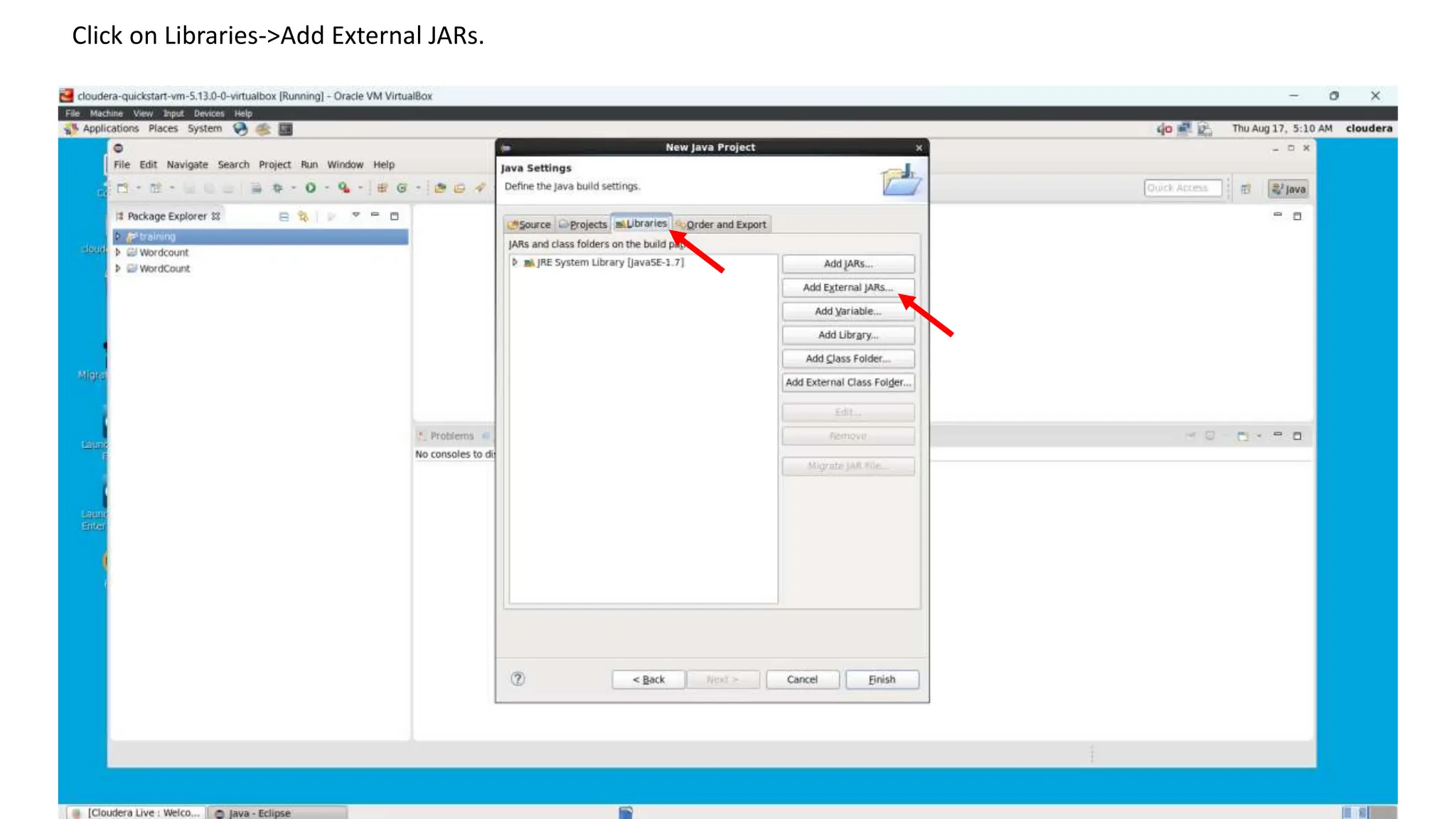The height and width of the screenshot is (819, 1456).
Task: Open the Applications system menu
Action: pyautogui.click(x=110, y=129)
